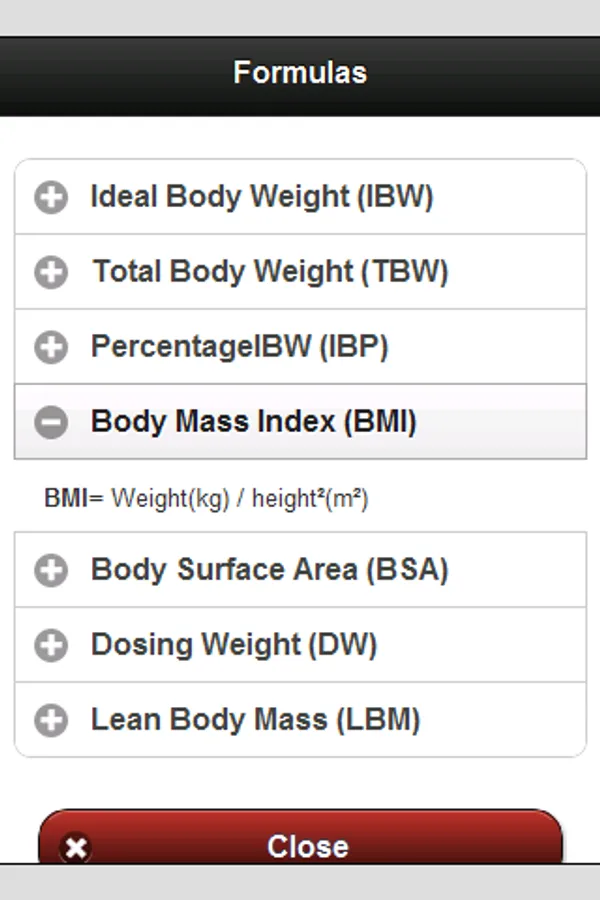600x900 pixels.
Task: Reveal the Lean Body Mass (LBM) formula
Action: point(255,720)
